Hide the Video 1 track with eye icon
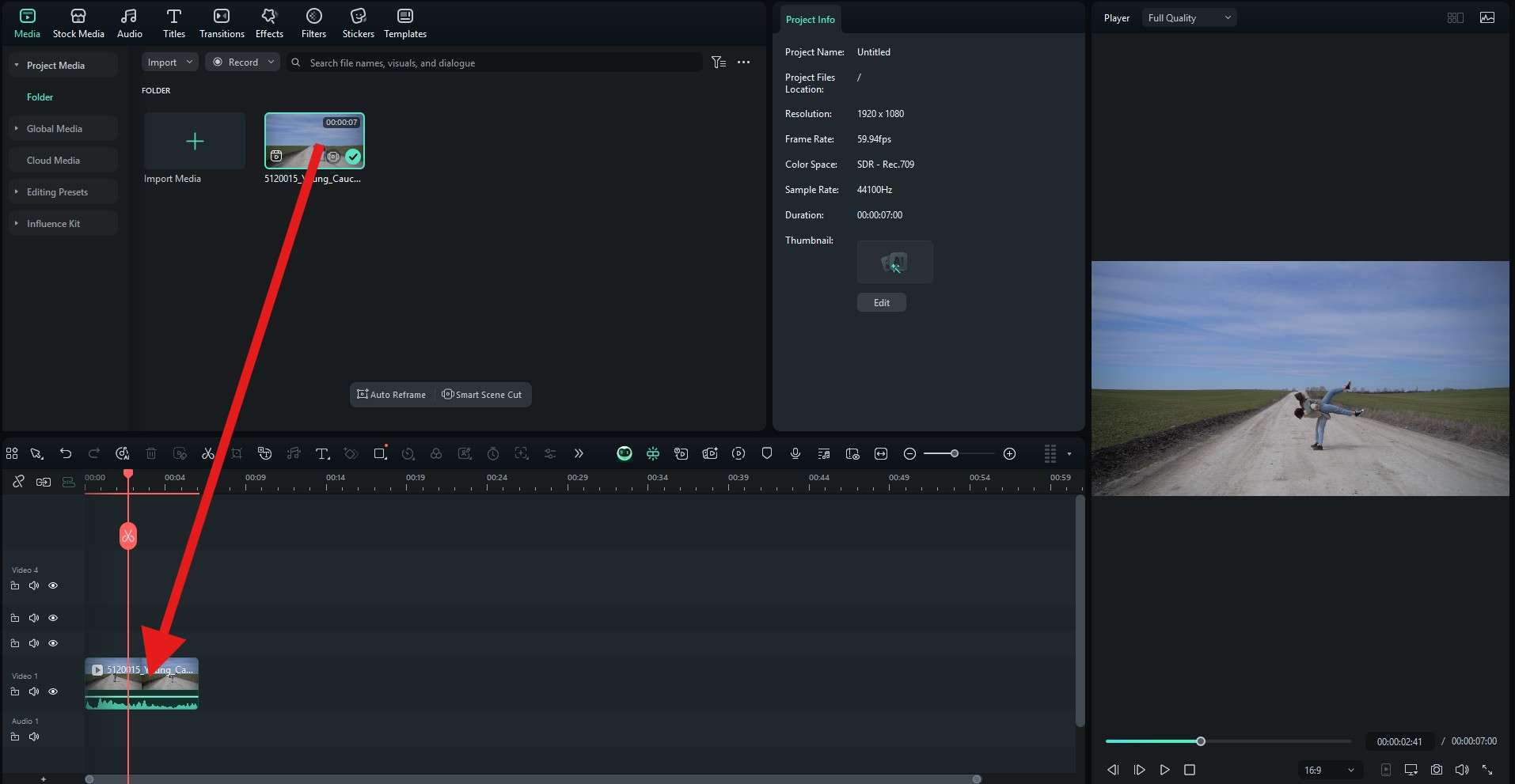 coord(53,691)
